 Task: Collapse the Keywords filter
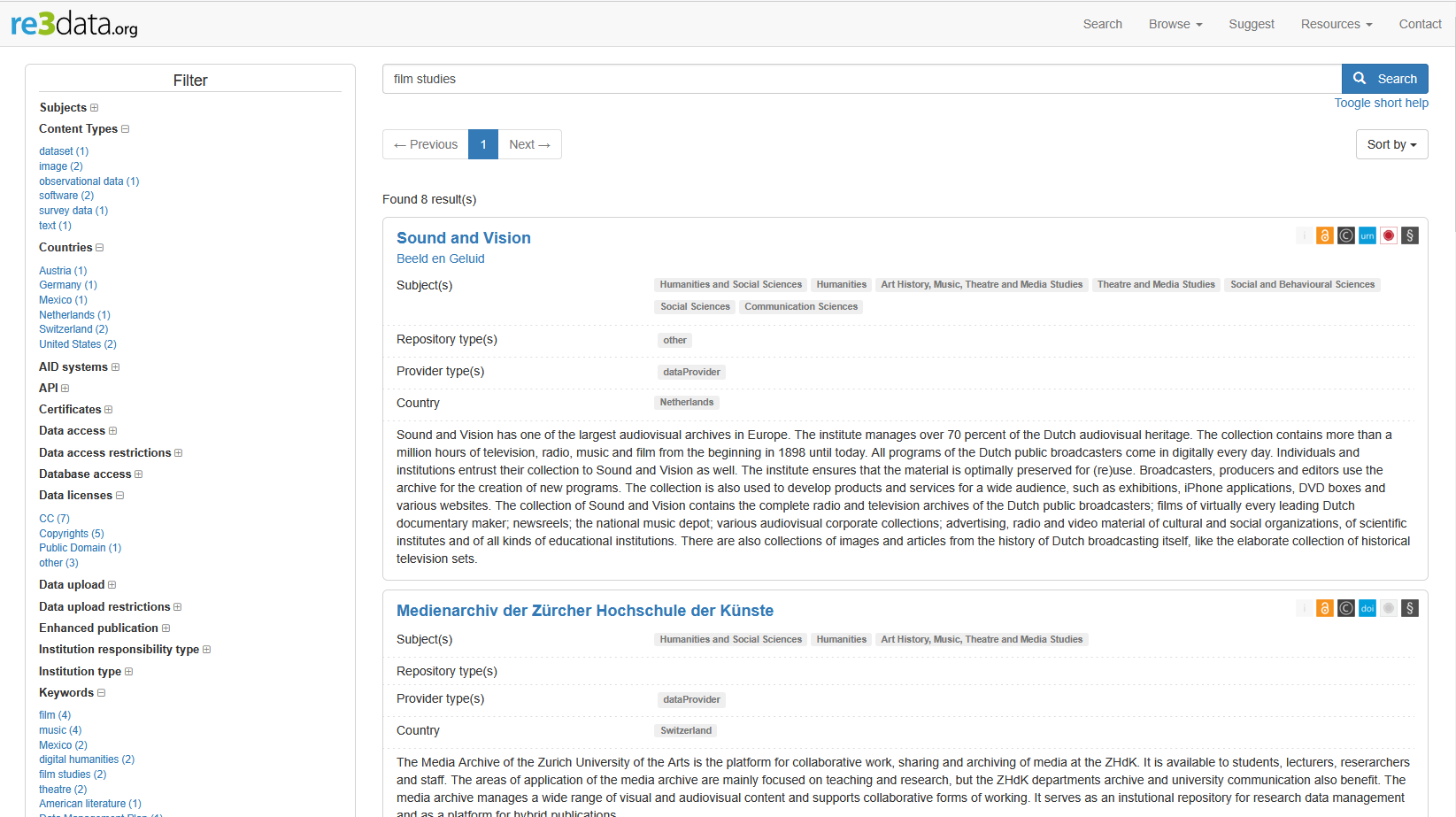coord(101,693)
